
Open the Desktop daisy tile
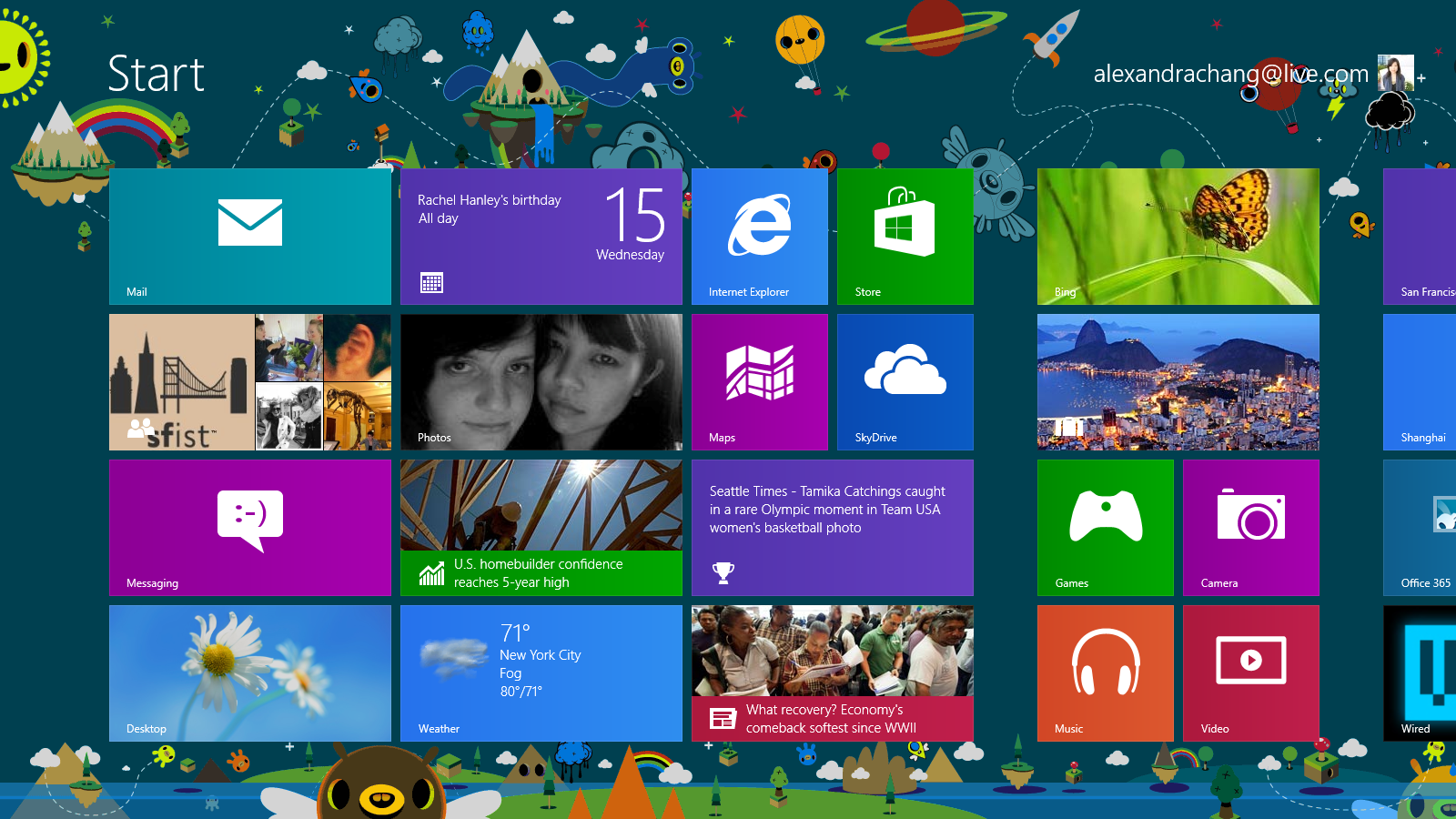(x=250, y=673)
